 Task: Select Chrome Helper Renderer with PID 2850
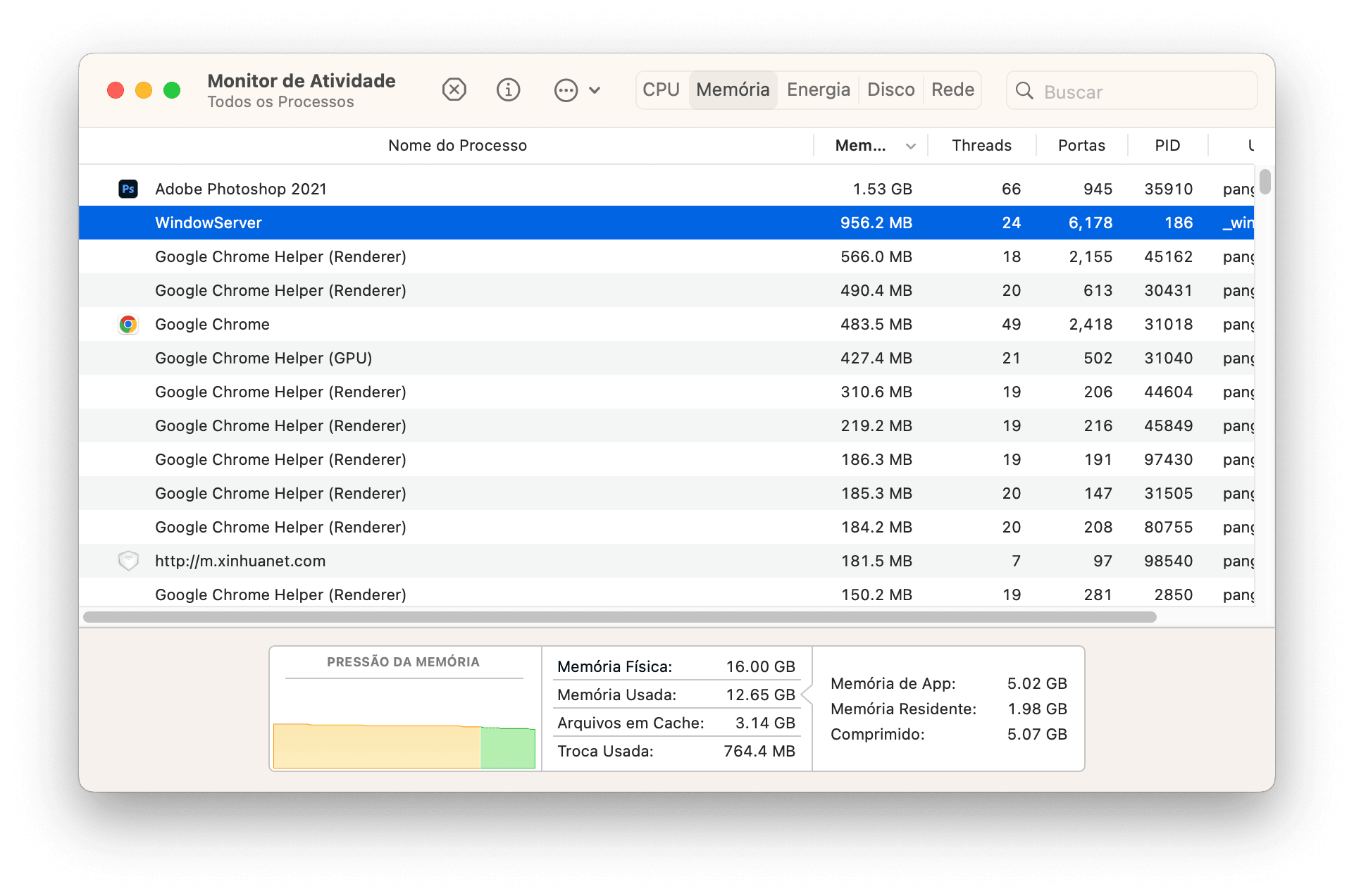666,593
